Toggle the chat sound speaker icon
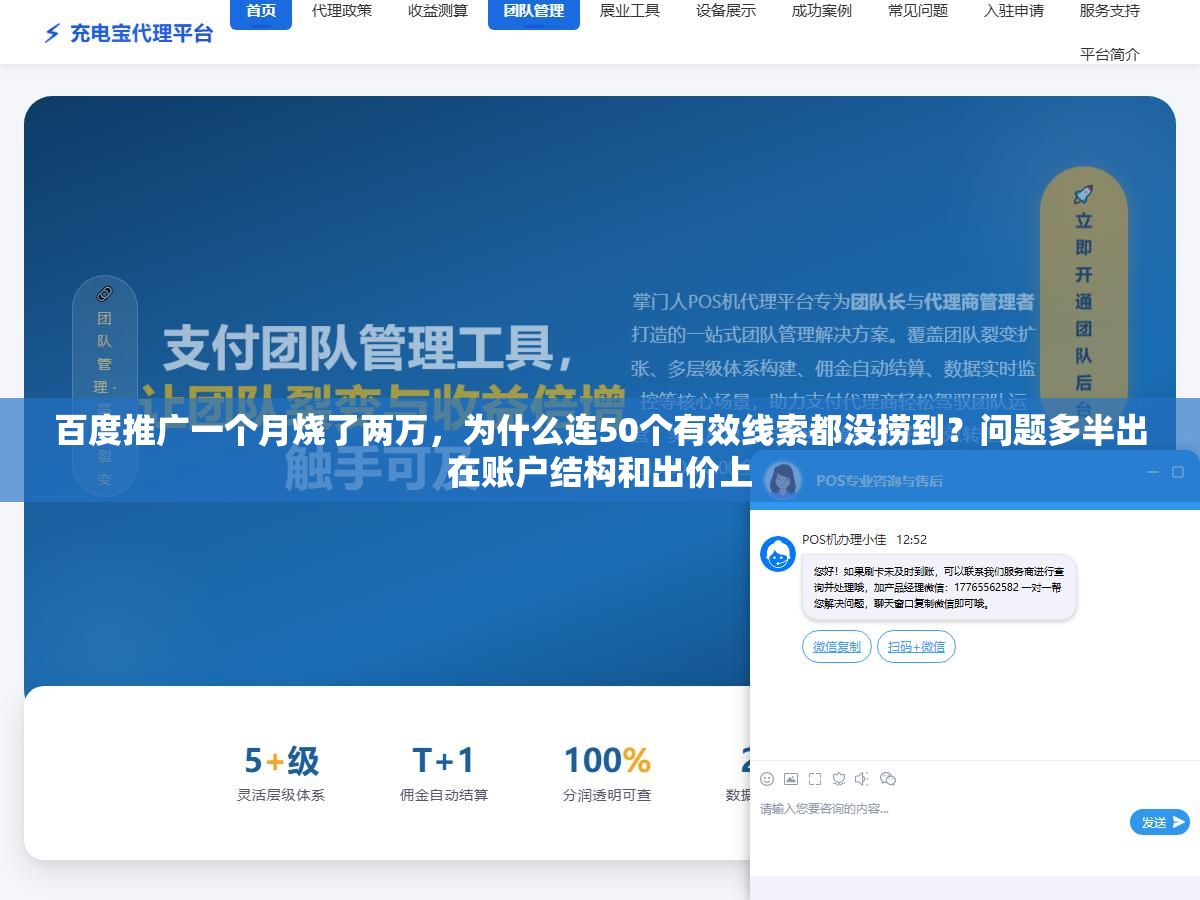 (863, 779)
